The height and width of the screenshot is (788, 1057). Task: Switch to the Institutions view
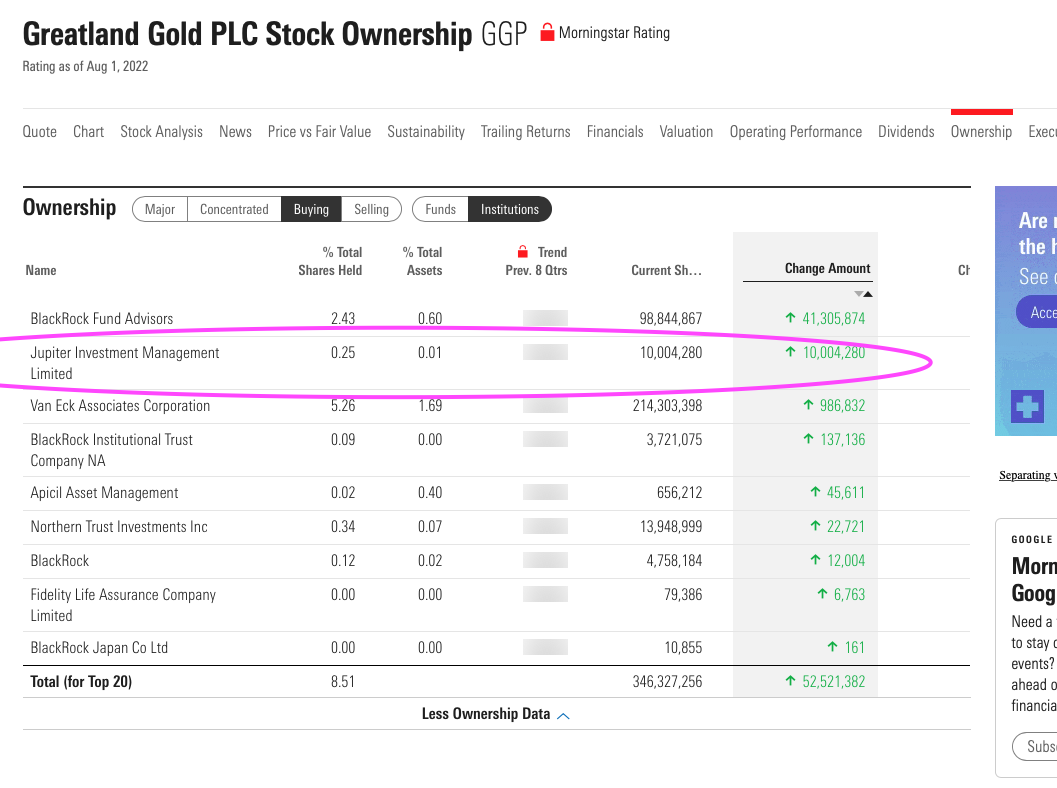pyautogui.click(x=510, y=209)
